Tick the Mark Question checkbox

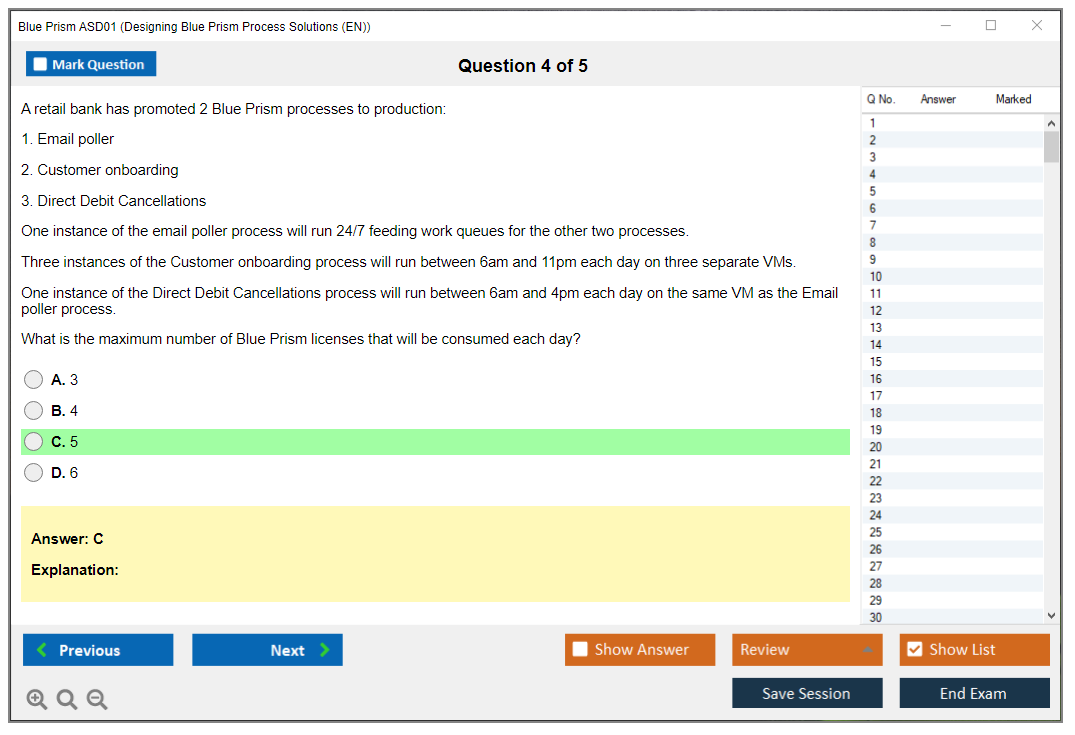[x=40, y=64]
